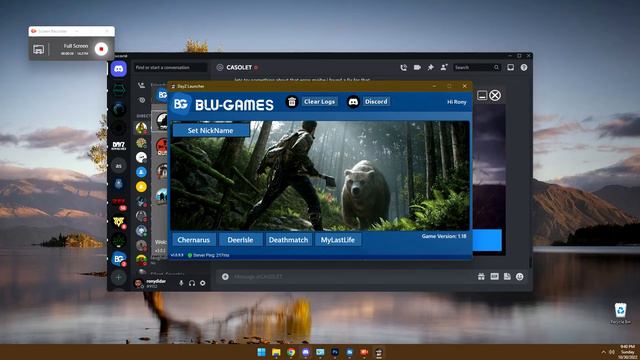Open the DayZ server icon in Discord sidebar

tap(119, 146)
